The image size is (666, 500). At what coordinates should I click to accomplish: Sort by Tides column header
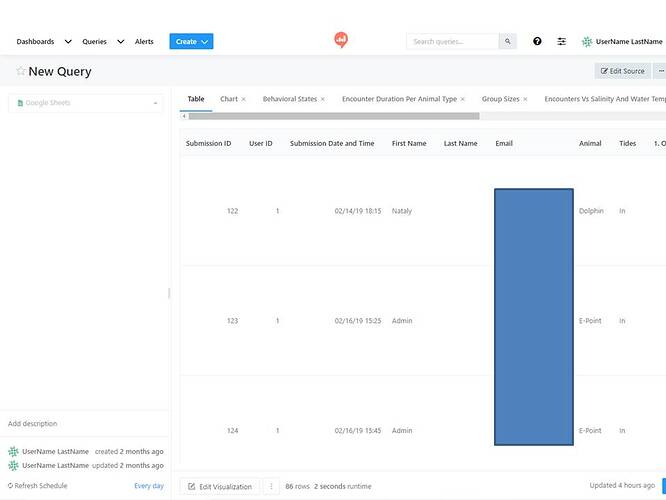[x=627, y=144]
